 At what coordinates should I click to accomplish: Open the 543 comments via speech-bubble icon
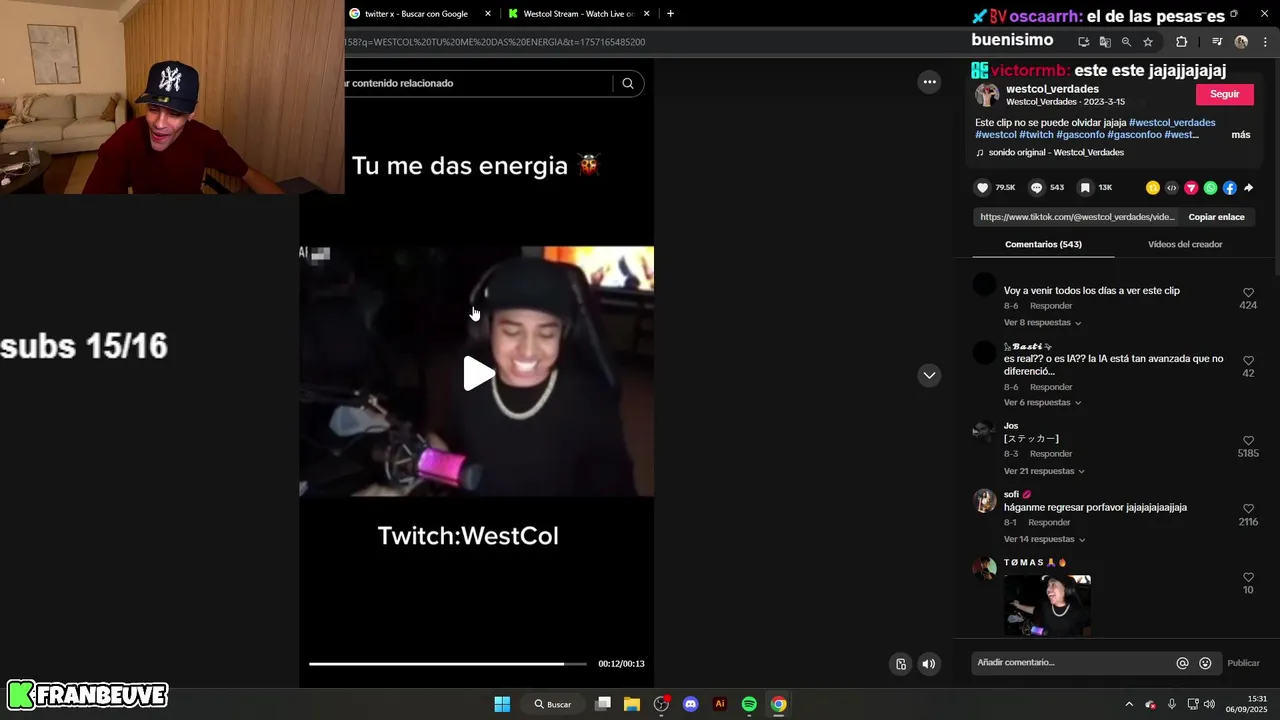pyautogui.click(x=1037, y=188)
